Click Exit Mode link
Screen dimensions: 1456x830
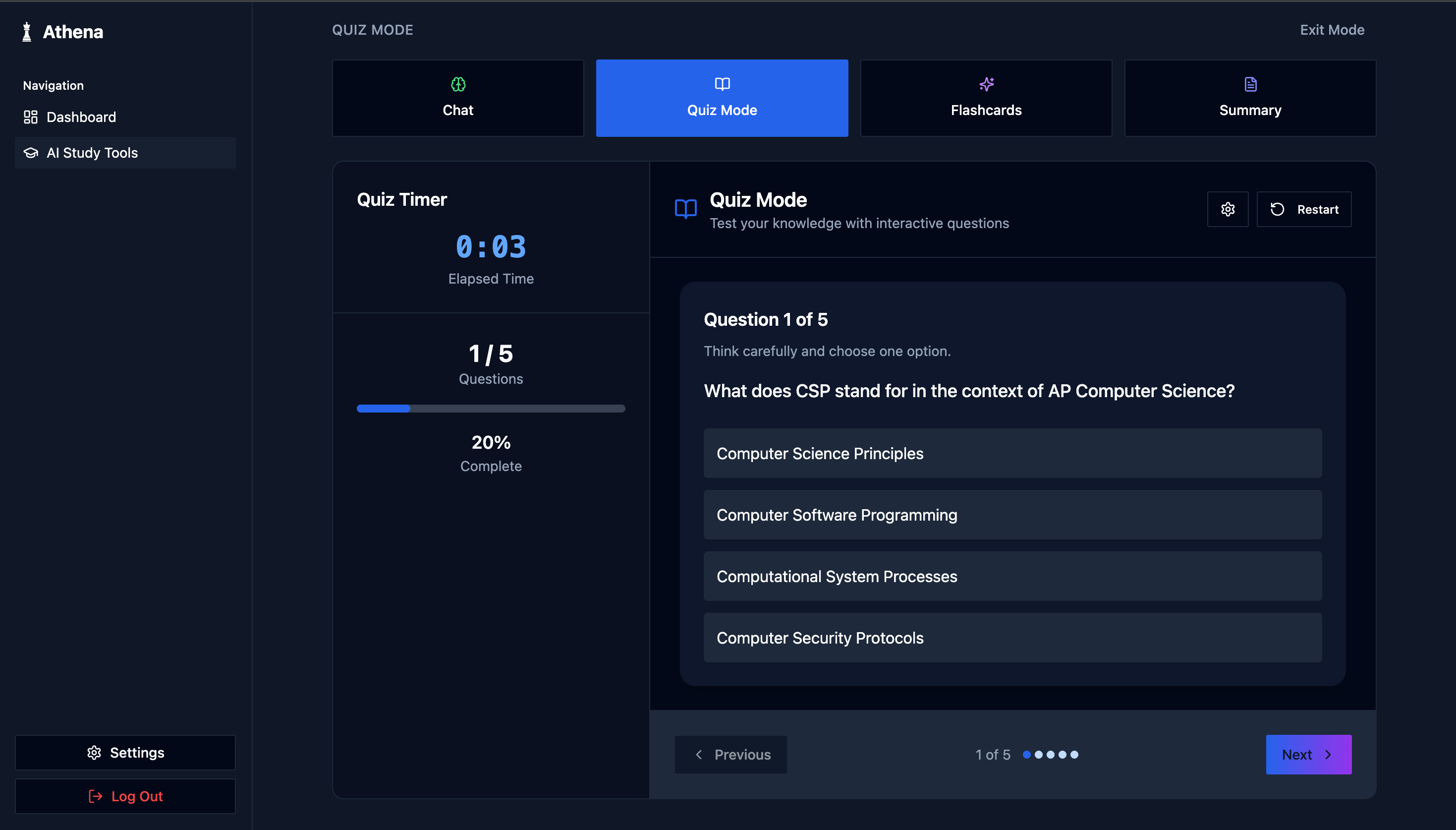(1332, 30)
